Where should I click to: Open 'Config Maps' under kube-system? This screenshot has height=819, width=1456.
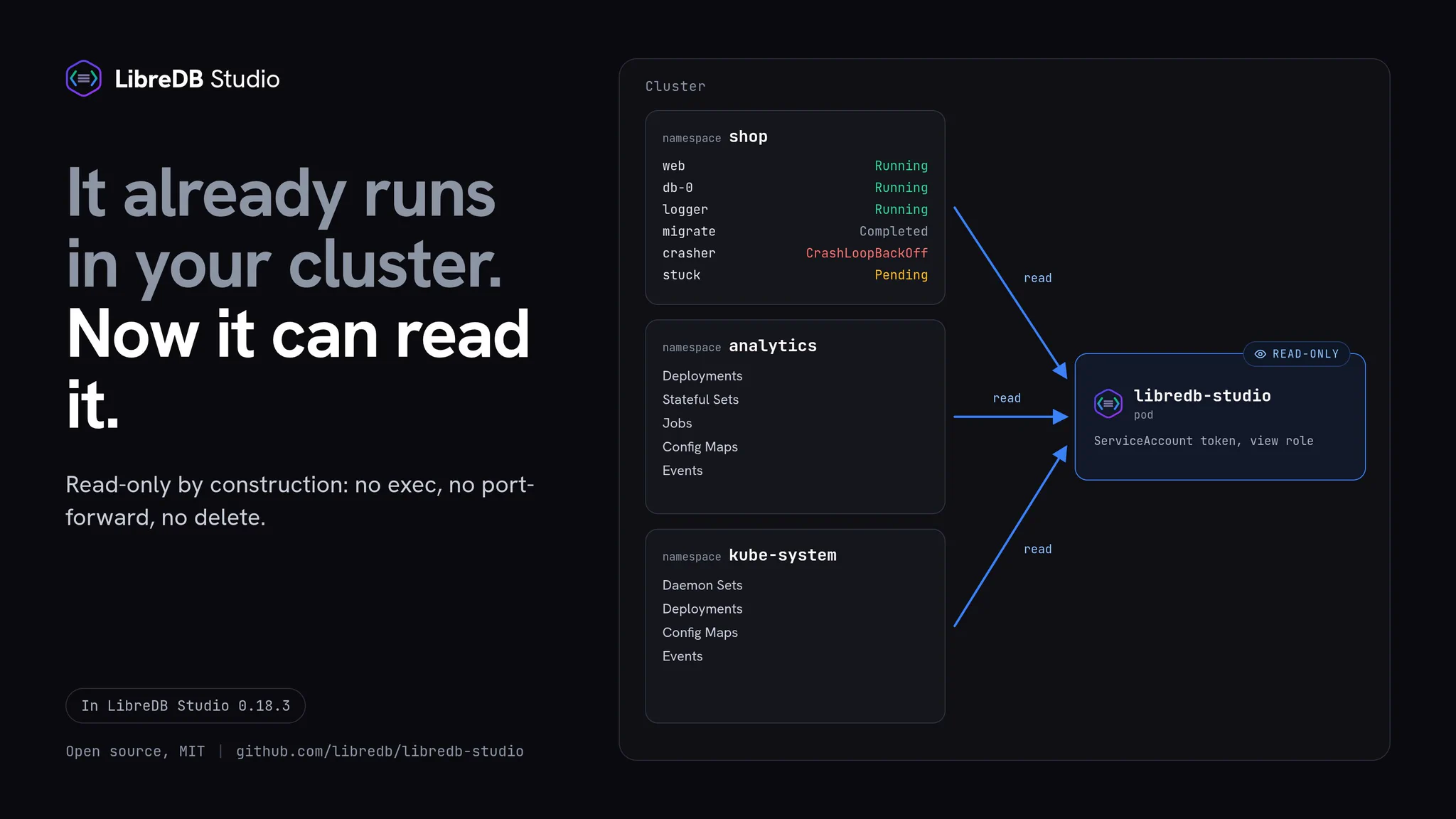700,633
